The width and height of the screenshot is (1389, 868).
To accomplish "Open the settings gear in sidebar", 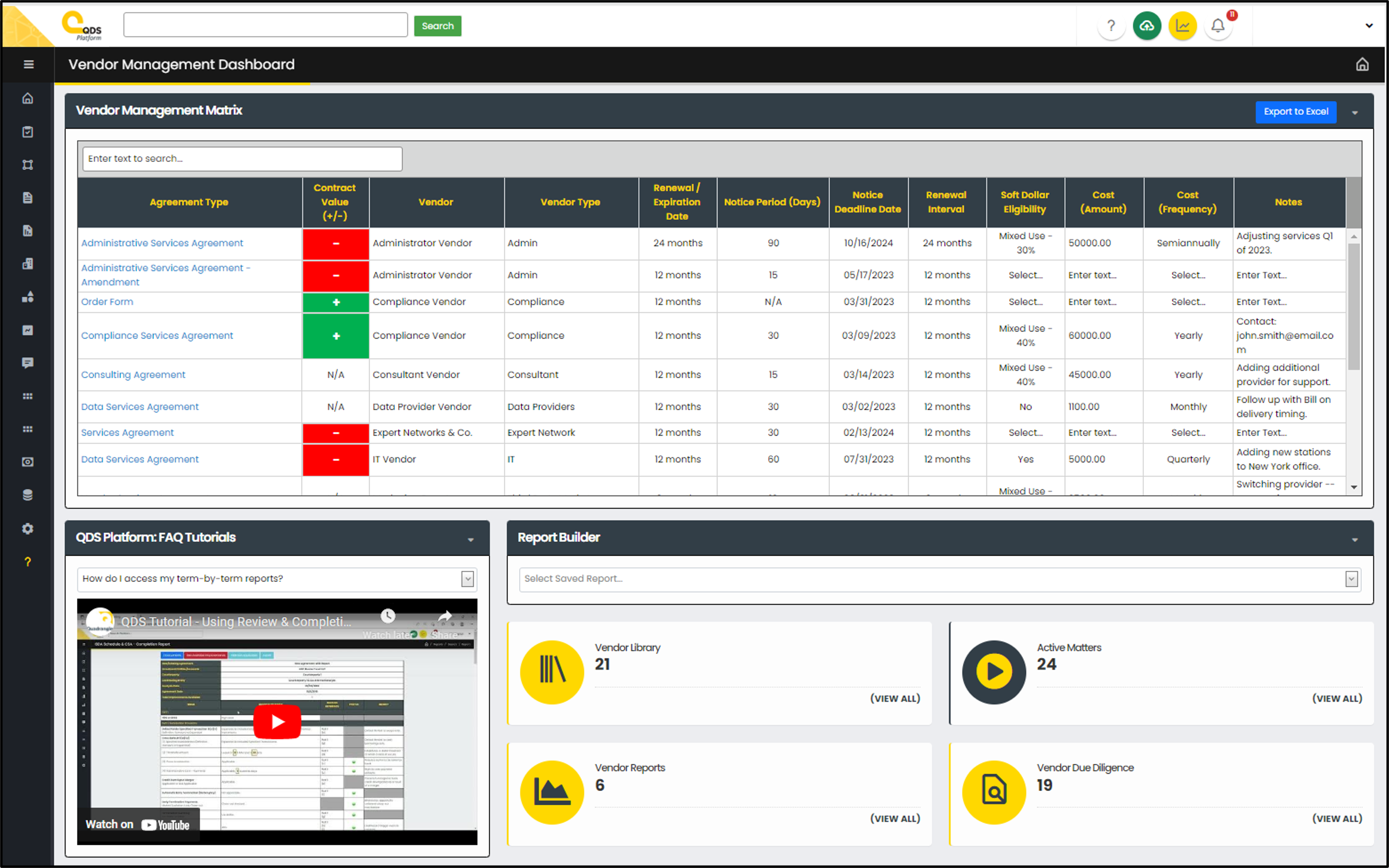I will 28,528.
